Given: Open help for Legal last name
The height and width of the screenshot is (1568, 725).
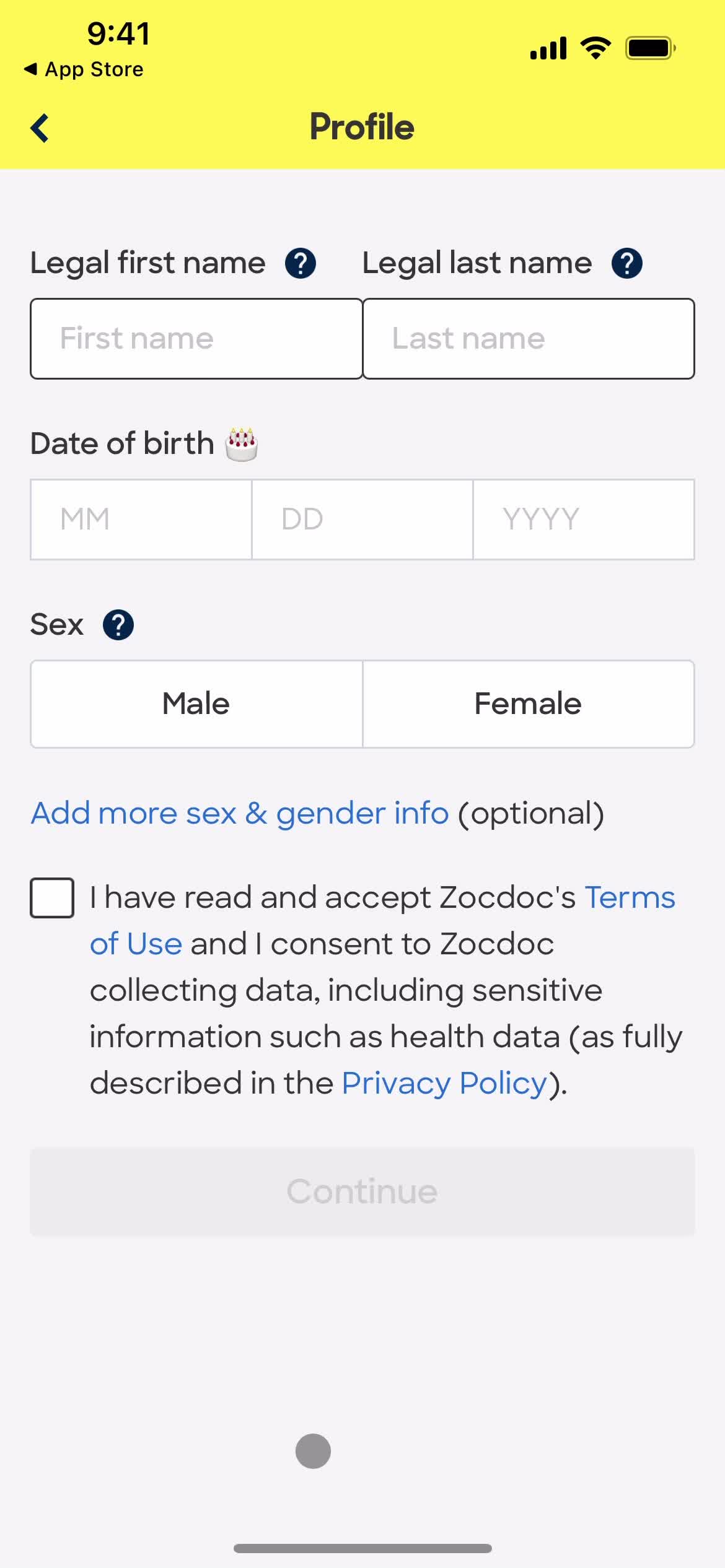Looking at the screenshot, I should [x=626, y=263].
